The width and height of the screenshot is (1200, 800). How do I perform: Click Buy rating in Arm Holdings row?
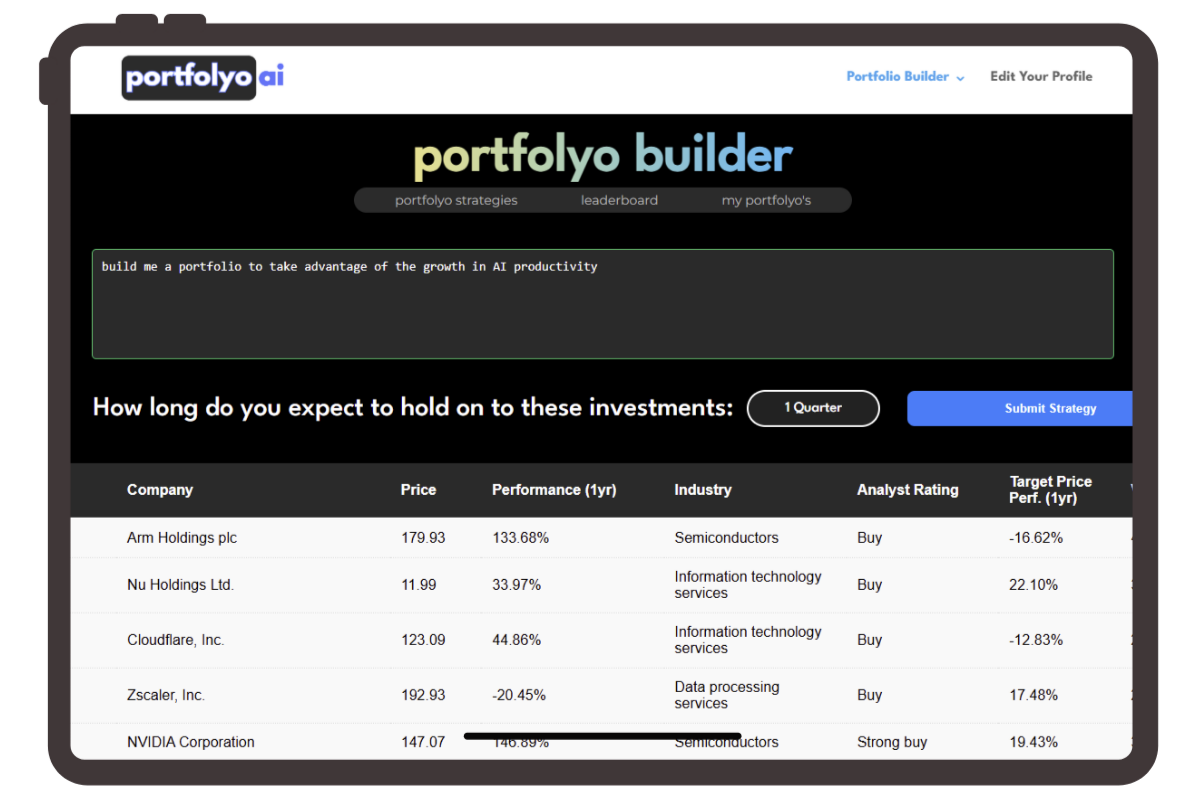(869, 538)
